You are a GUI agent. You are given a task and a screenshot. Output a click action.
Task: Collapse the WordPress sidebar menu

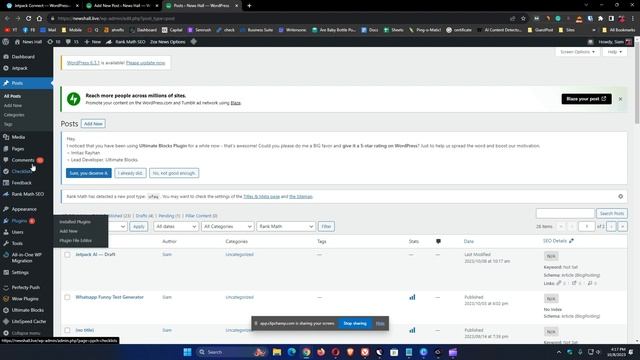[x=21, y=333]
